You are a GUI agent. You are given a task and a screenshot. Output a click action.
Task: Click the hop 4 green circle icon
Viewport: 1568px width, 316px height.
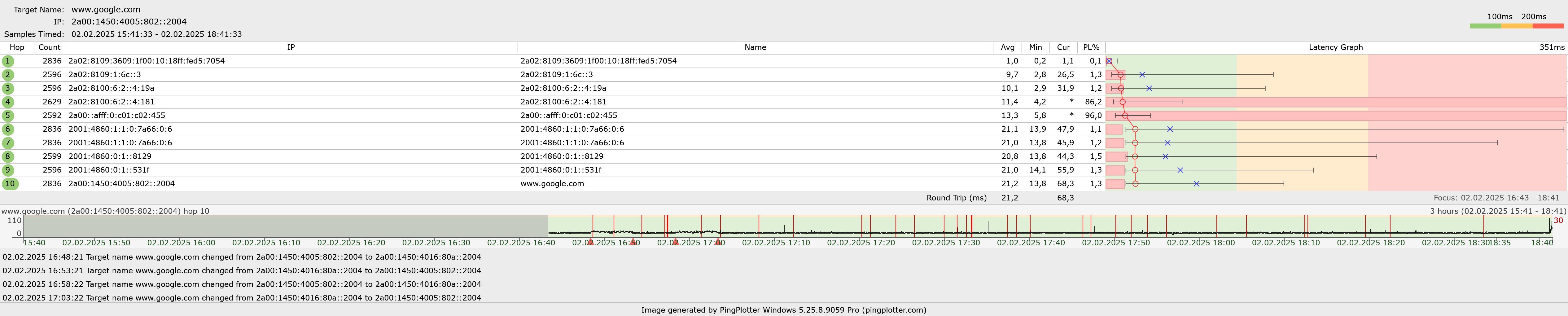tap(8, 102)
